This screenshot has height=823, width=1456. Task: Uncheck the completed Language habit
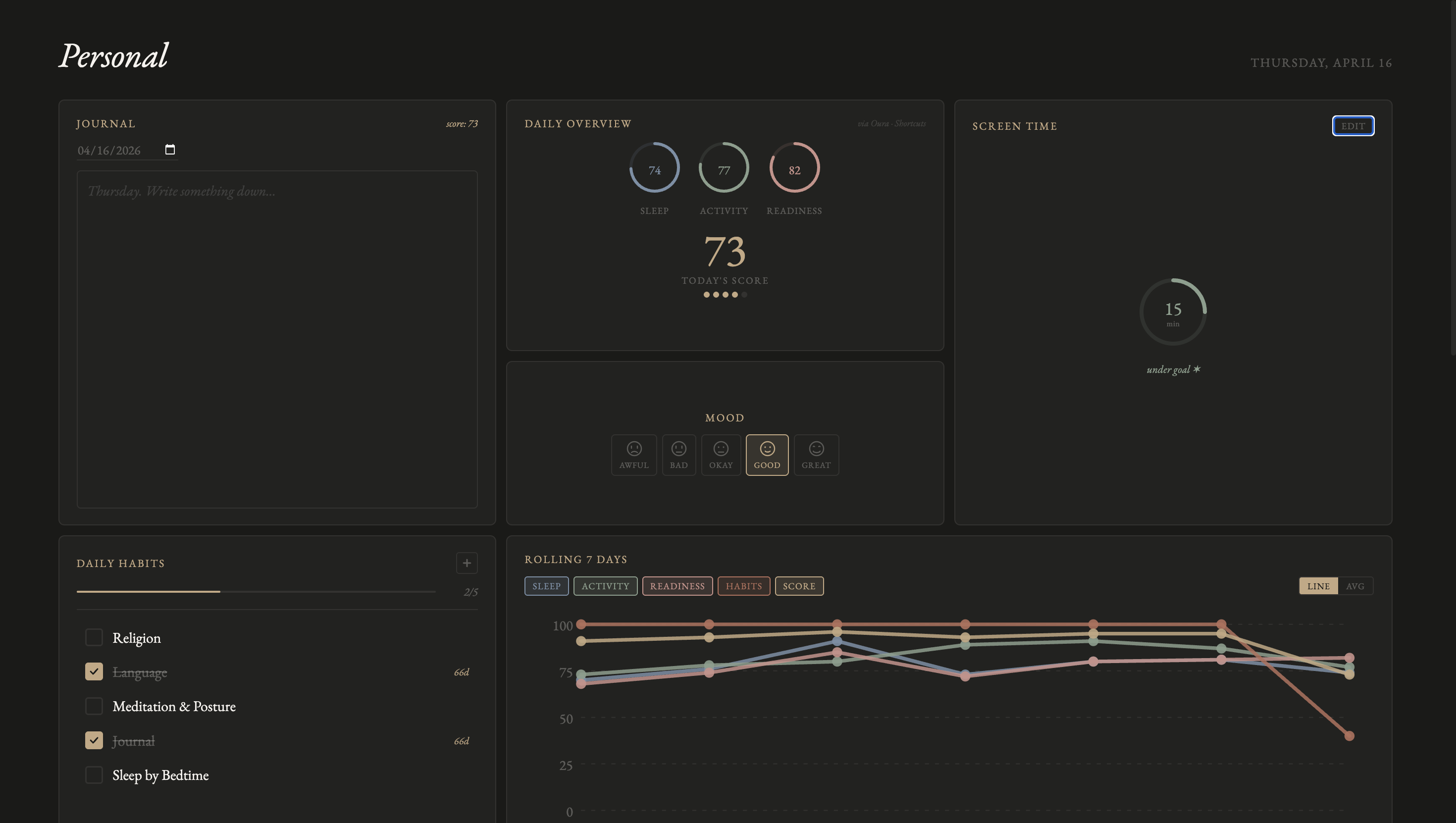click(94, 671)
